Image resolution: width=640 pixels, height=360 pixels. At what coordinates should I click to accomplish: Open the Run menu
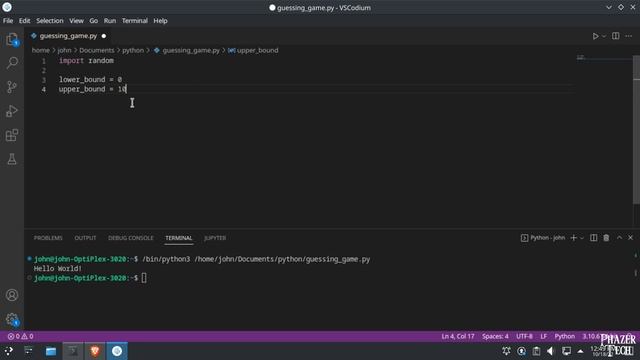[x=110, y=20]
